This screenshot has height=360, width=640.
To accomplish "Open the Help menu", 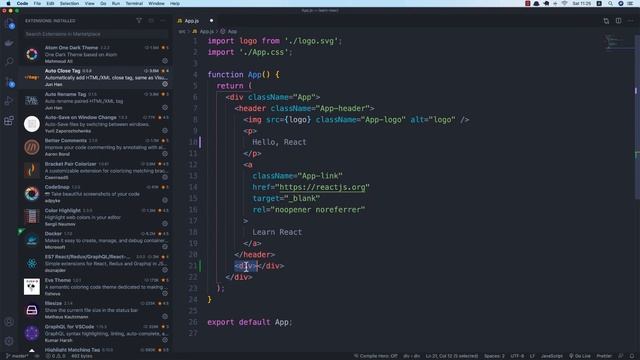I will tap(175, 3).
